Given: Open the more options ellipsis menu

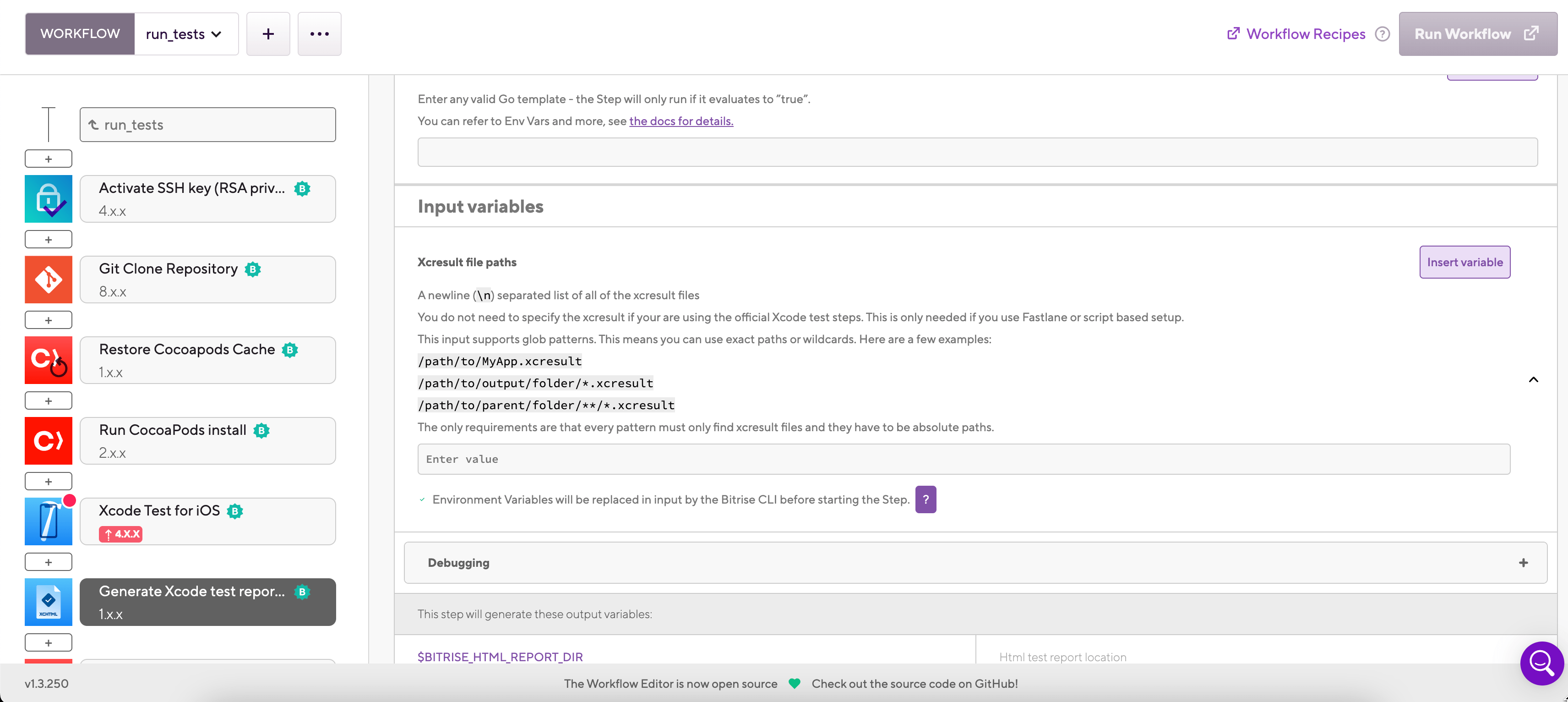Looking at the screenshot, I should tap(319, 33).
